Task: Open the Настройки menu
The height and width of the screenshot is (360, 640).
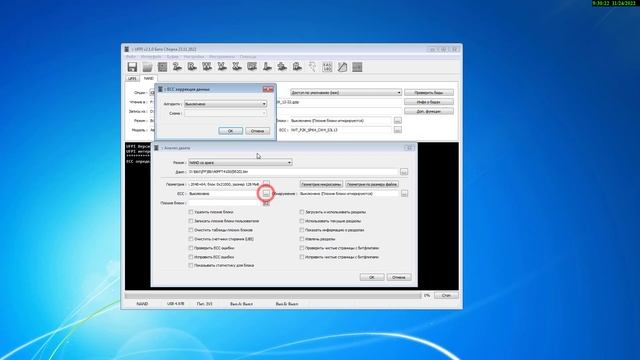Action: click(193, 57)
